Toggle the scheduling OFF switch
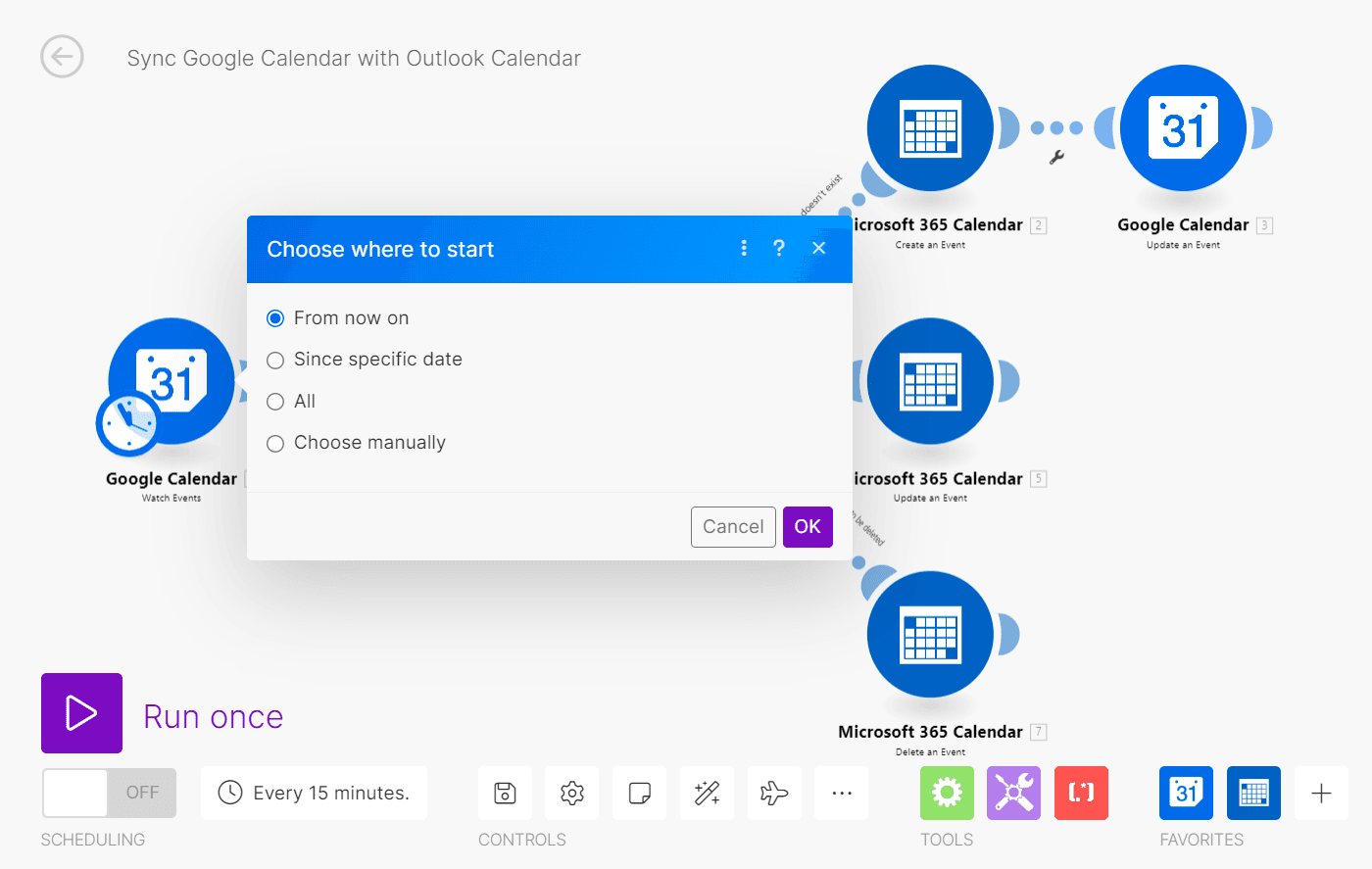 pyautogui.click(x=109, y=793)
